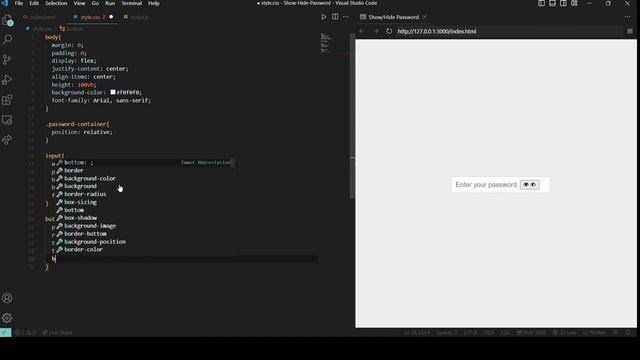The image size is (640, 360).
Task: Open the Go menu
Action: pyautogui.click(x=95, y=3)
